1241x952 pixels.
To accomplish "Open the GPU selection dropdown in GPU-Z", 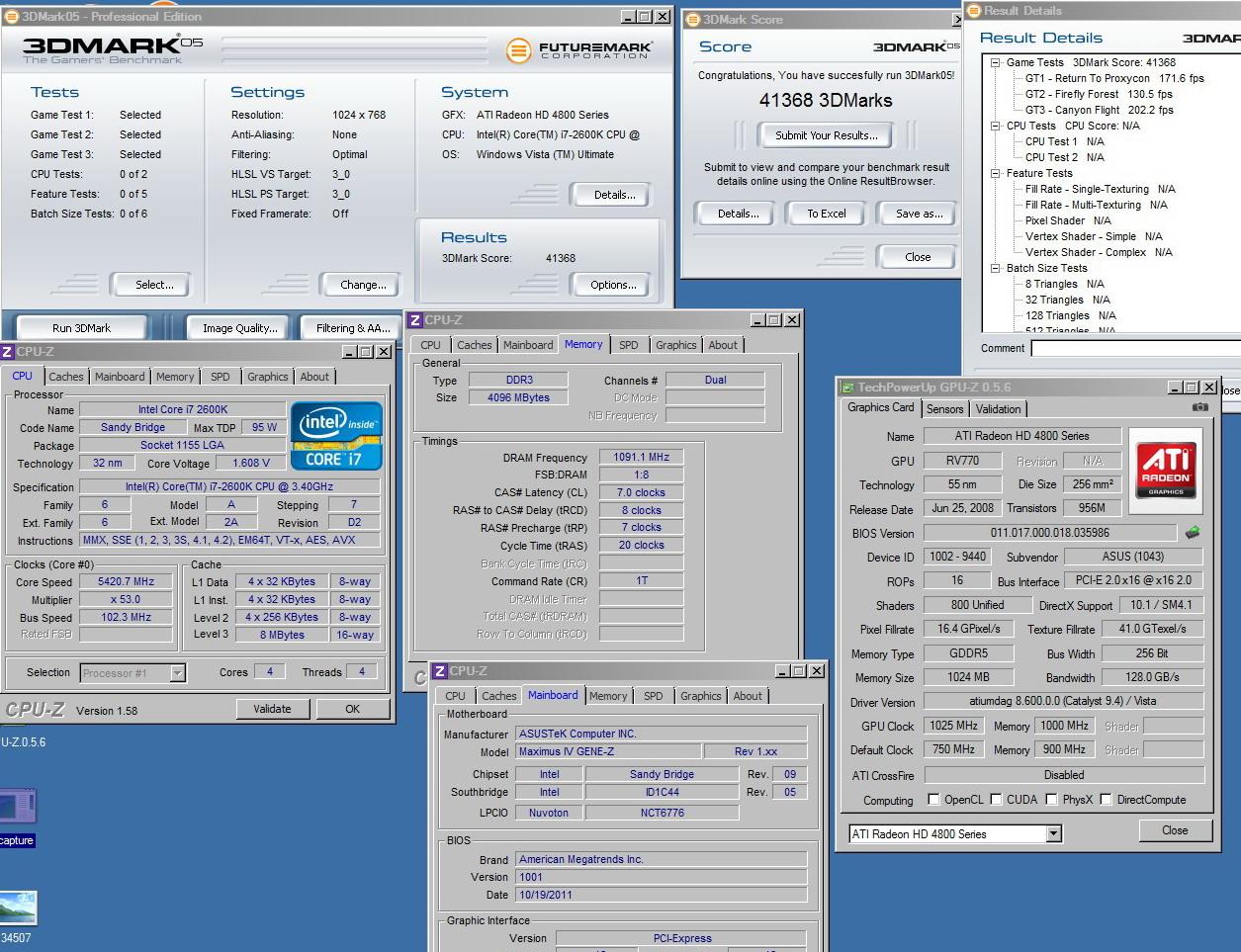I will (x=1053, y=833).
